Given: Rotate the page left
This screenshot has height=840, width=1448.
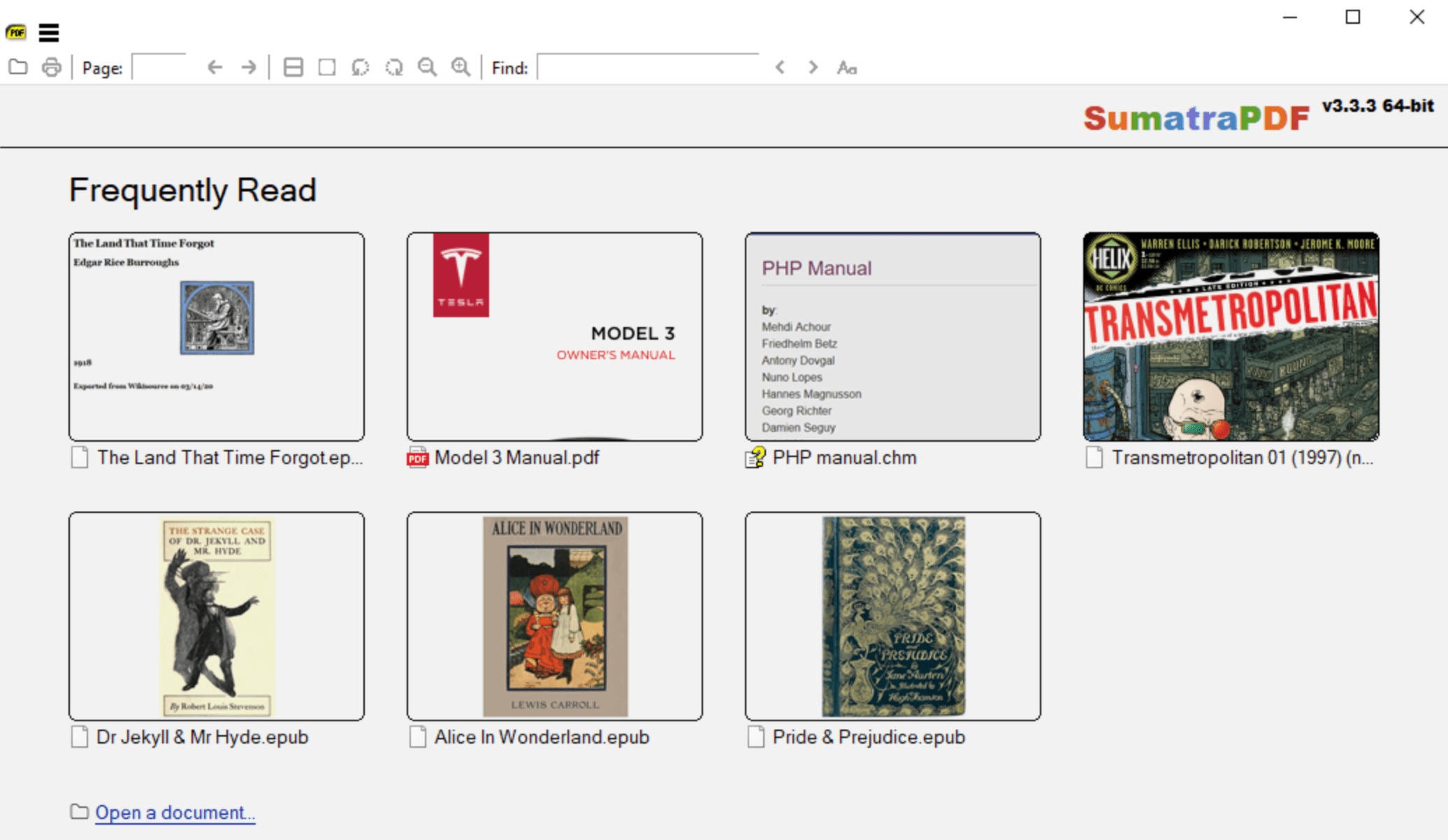Looking at the screenshot, I should [360, 67].
